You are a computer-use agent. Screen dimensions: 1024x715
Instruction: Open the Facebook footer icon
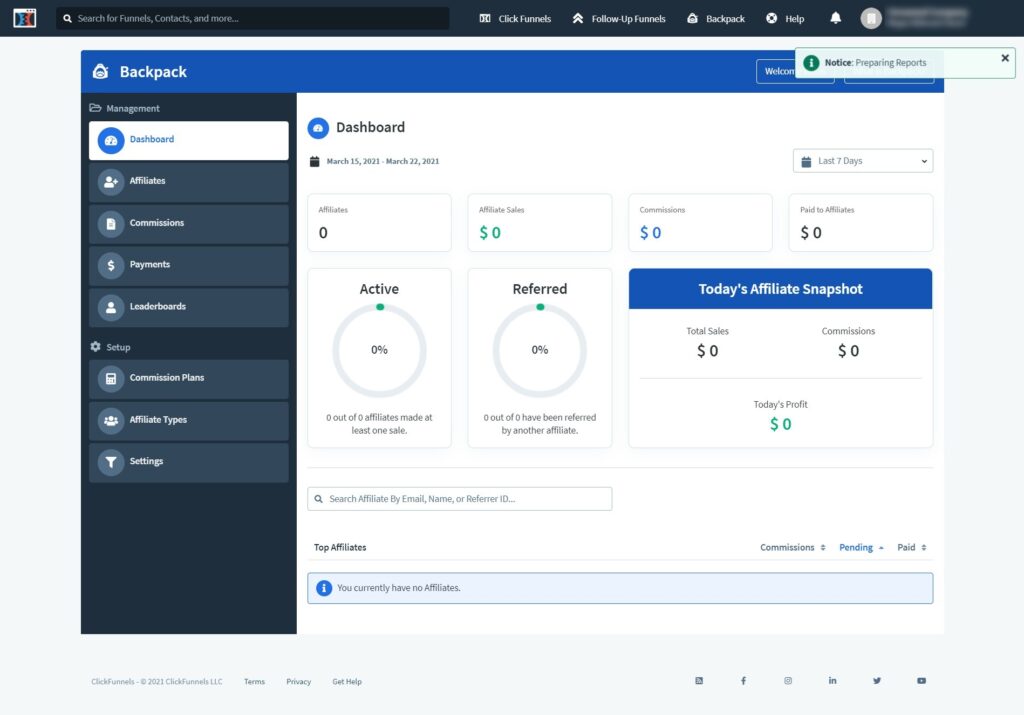click(743, 680)
